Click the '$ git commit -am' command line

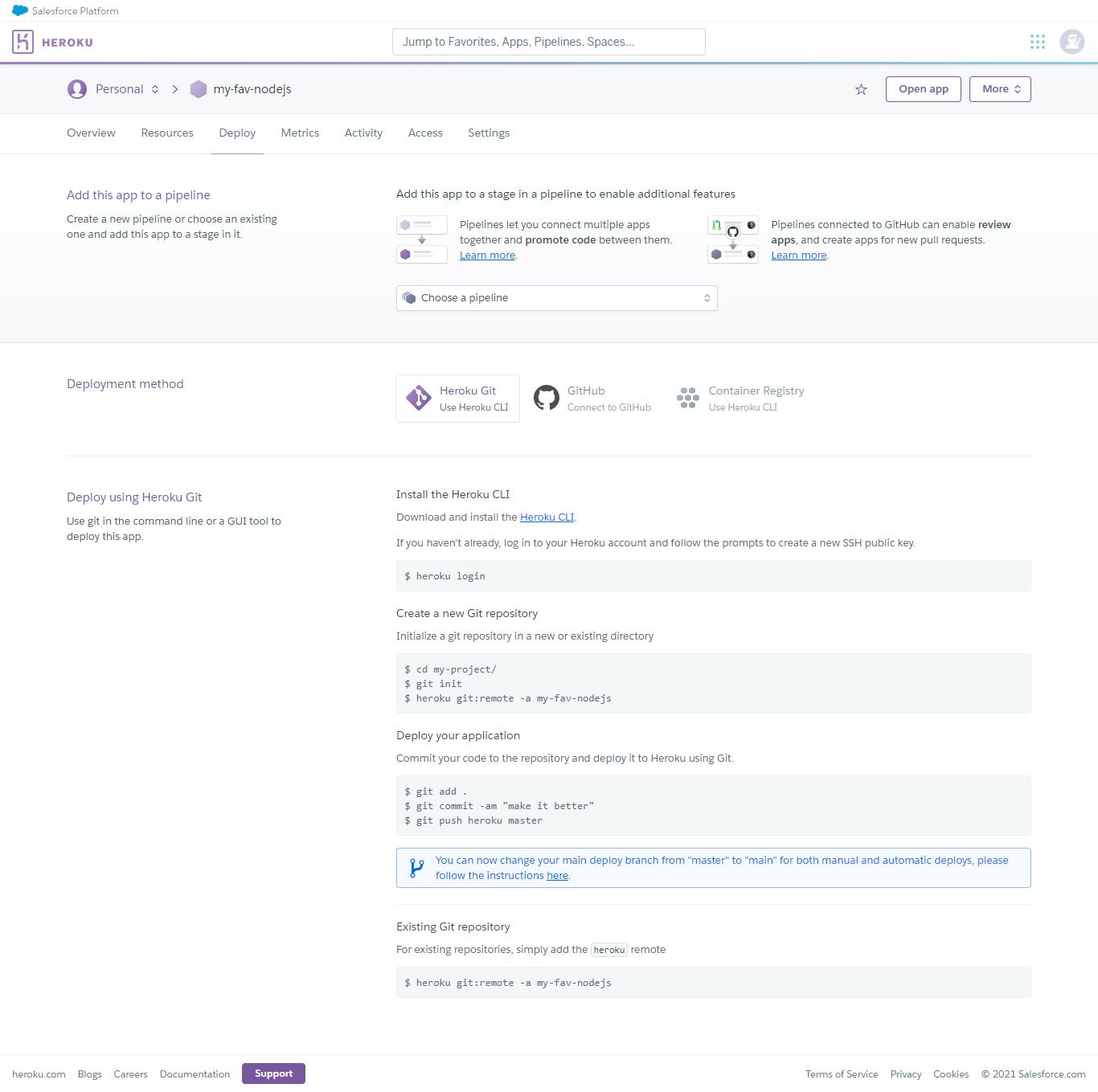499,806
